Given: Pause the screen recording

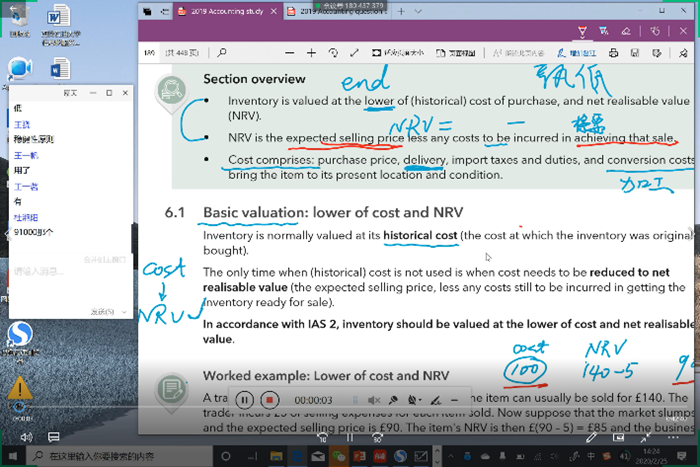Looking at the screenshot, I should pos(243,399).
